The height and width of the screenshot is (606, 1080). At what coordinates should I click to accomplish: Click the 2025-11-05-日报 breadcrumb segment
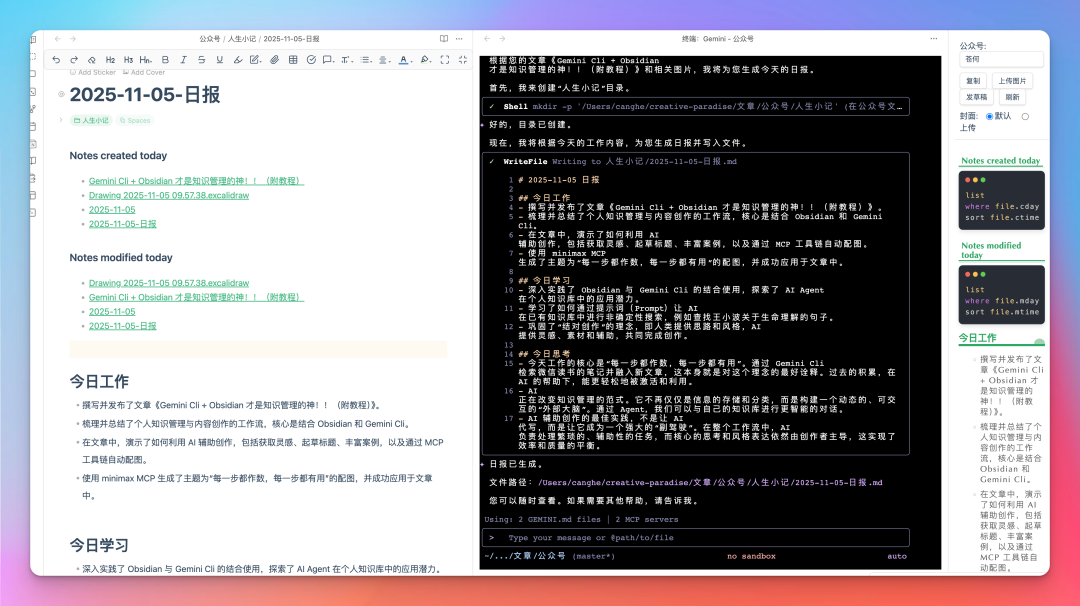(291, 39)
